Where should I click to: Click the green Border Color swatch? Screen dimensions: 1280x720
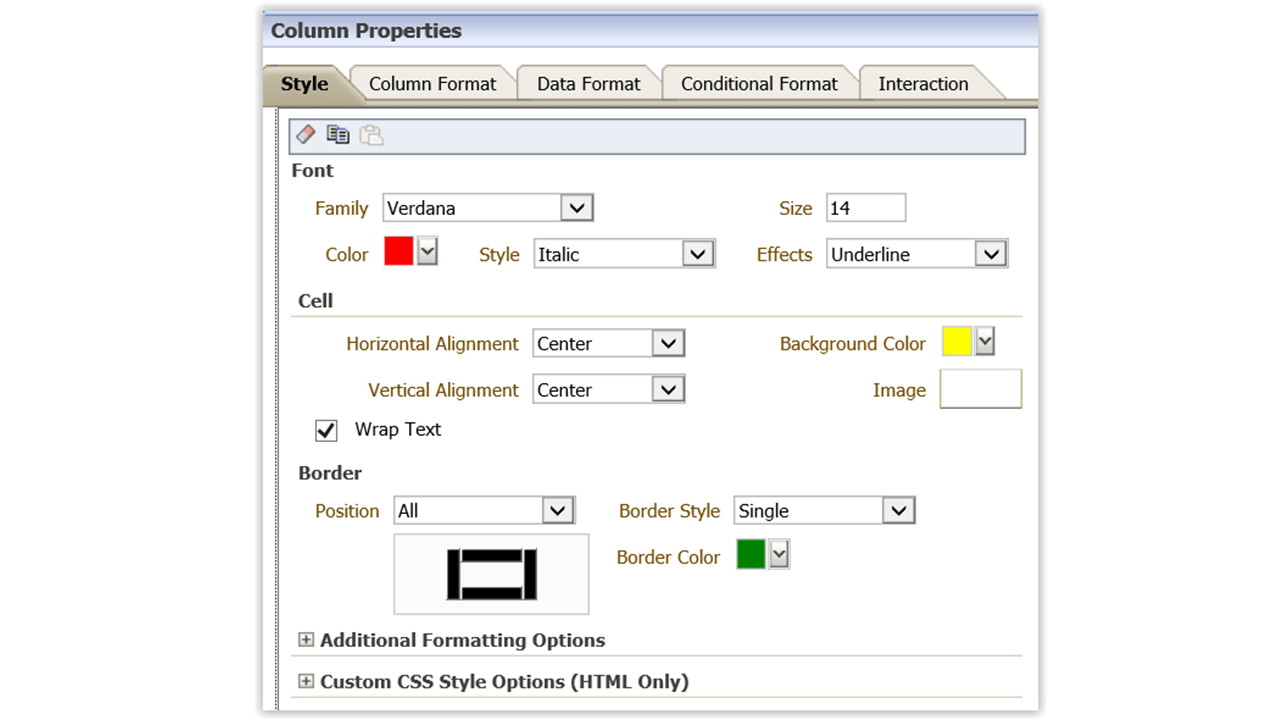pos(751,554)
